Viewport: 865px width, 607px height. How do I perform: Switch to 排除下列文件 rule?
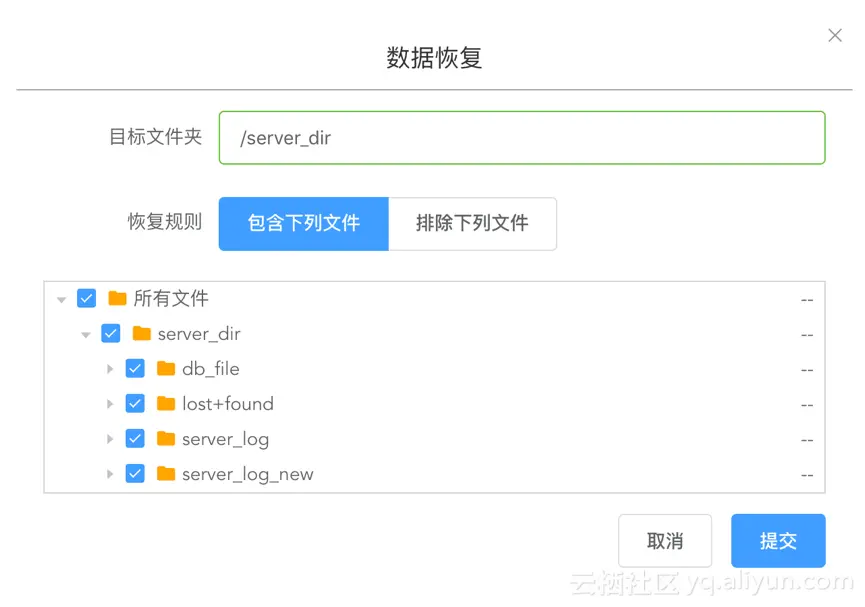click(x=473, y=223)
